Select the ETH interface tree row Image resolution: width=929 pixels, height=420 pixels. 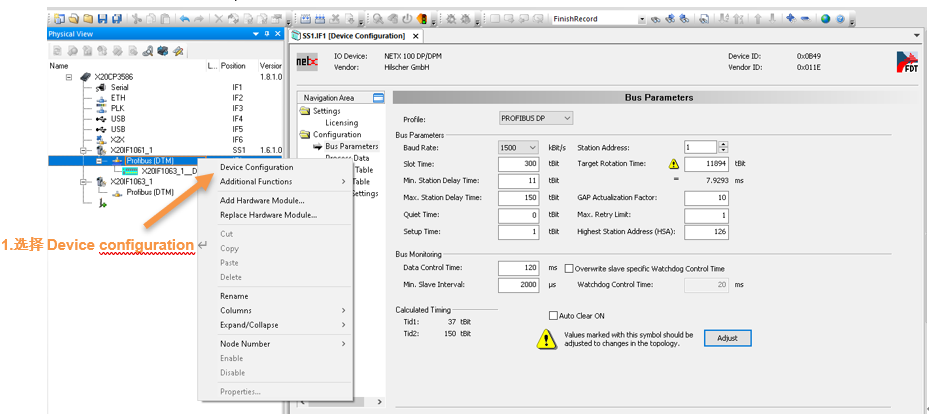pos(118,98)
